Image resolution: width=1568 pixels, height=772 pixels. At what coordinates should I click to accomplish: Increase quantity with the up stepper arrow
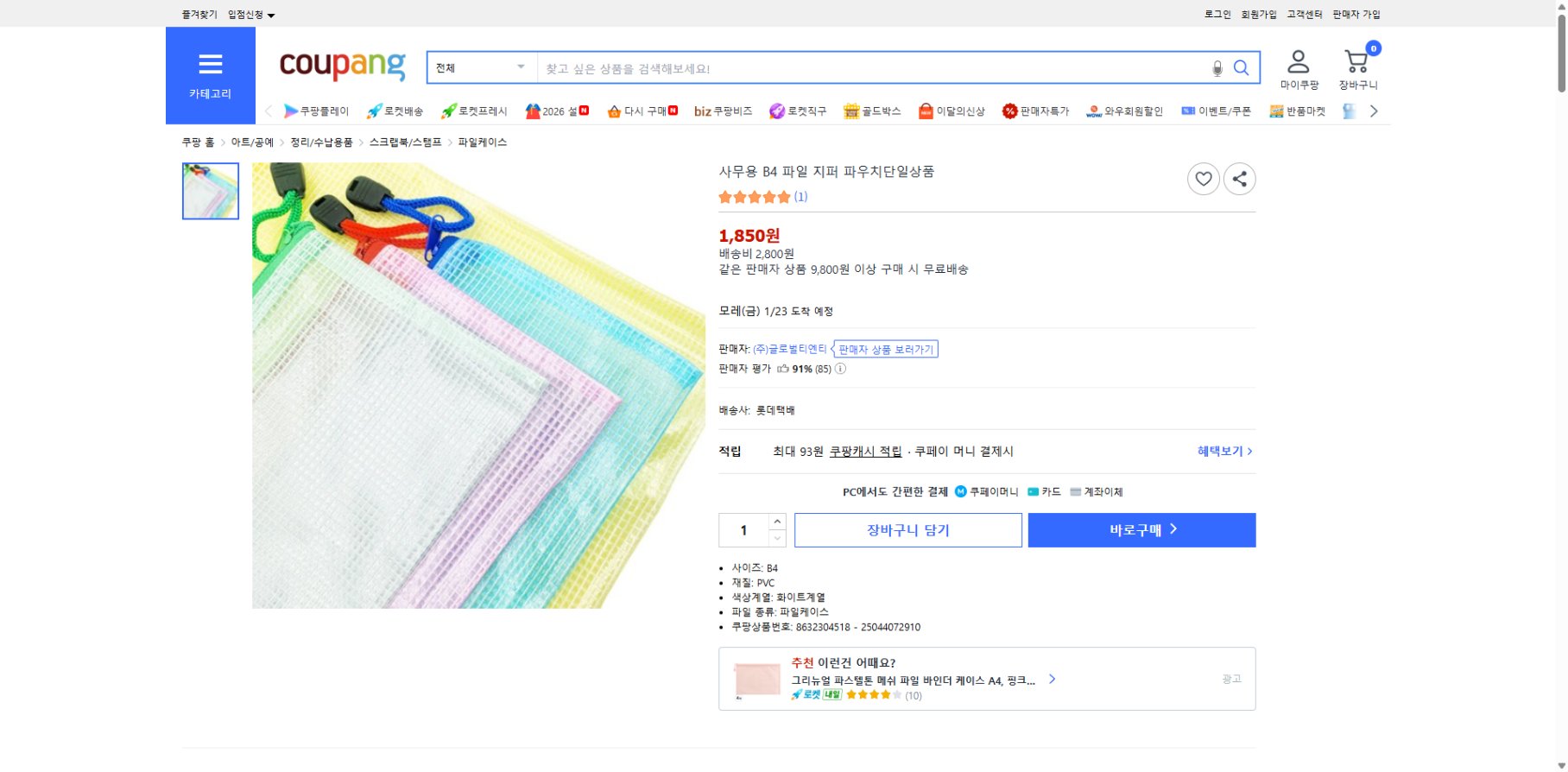tap(776, 521)
